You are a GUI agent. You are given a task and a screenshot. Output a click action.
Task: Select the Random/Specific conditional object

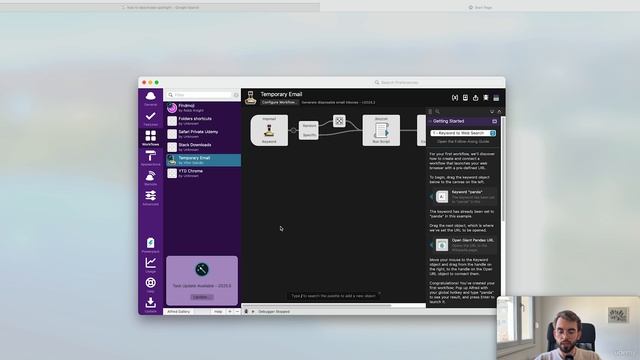(309, 130)
